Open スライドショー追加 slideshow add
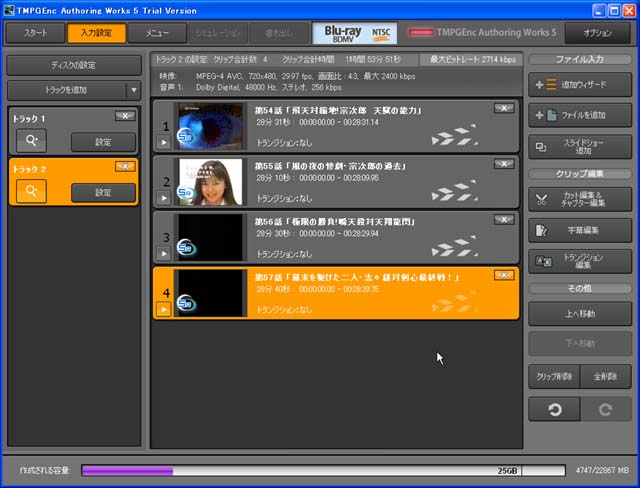The image size is (640, 488). 580,147
